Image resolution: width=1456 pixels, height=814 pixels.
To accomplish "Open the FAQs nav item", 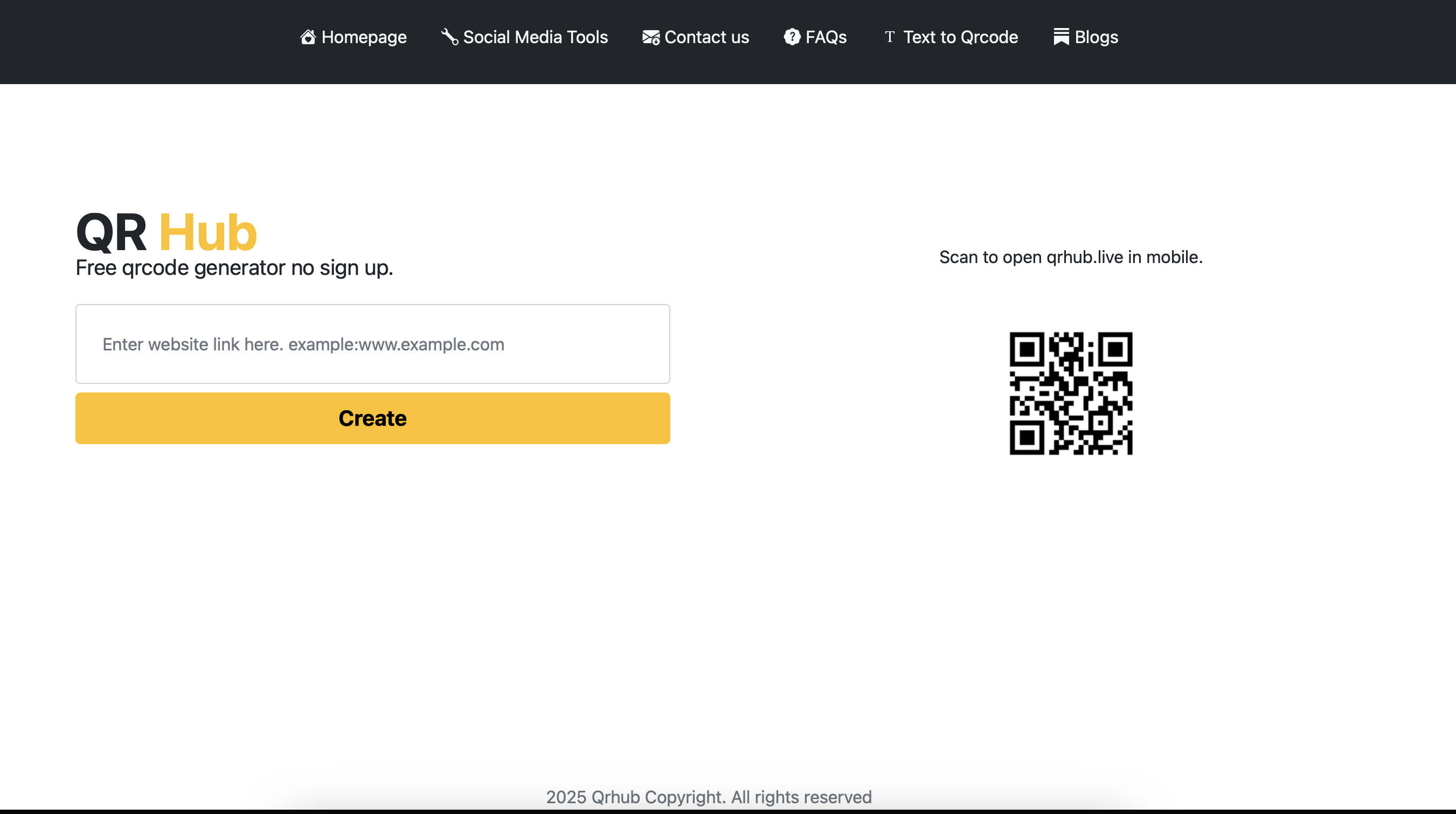I will [815, 37].
